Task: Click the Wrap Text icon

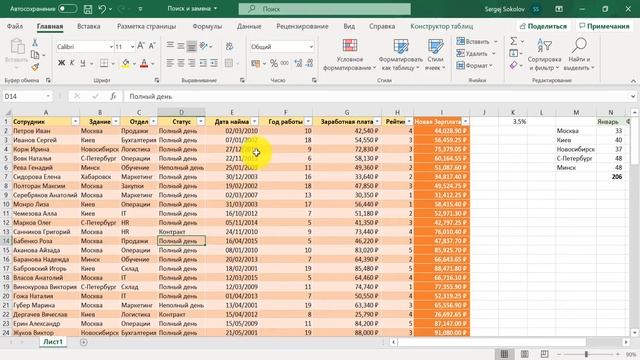Action: [x=229, y=47]
